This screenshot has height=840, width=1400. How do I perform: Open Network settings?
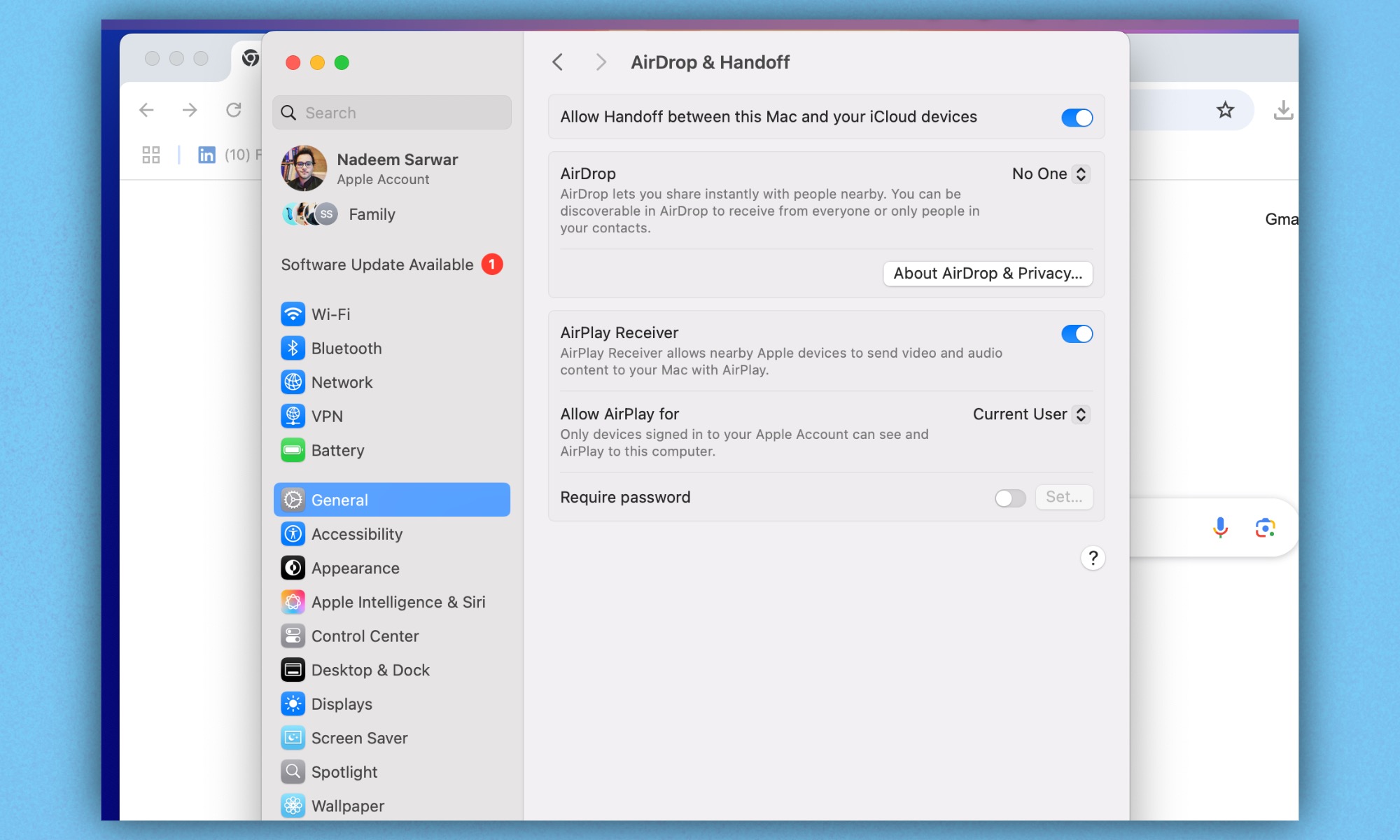tap(342, 382)
